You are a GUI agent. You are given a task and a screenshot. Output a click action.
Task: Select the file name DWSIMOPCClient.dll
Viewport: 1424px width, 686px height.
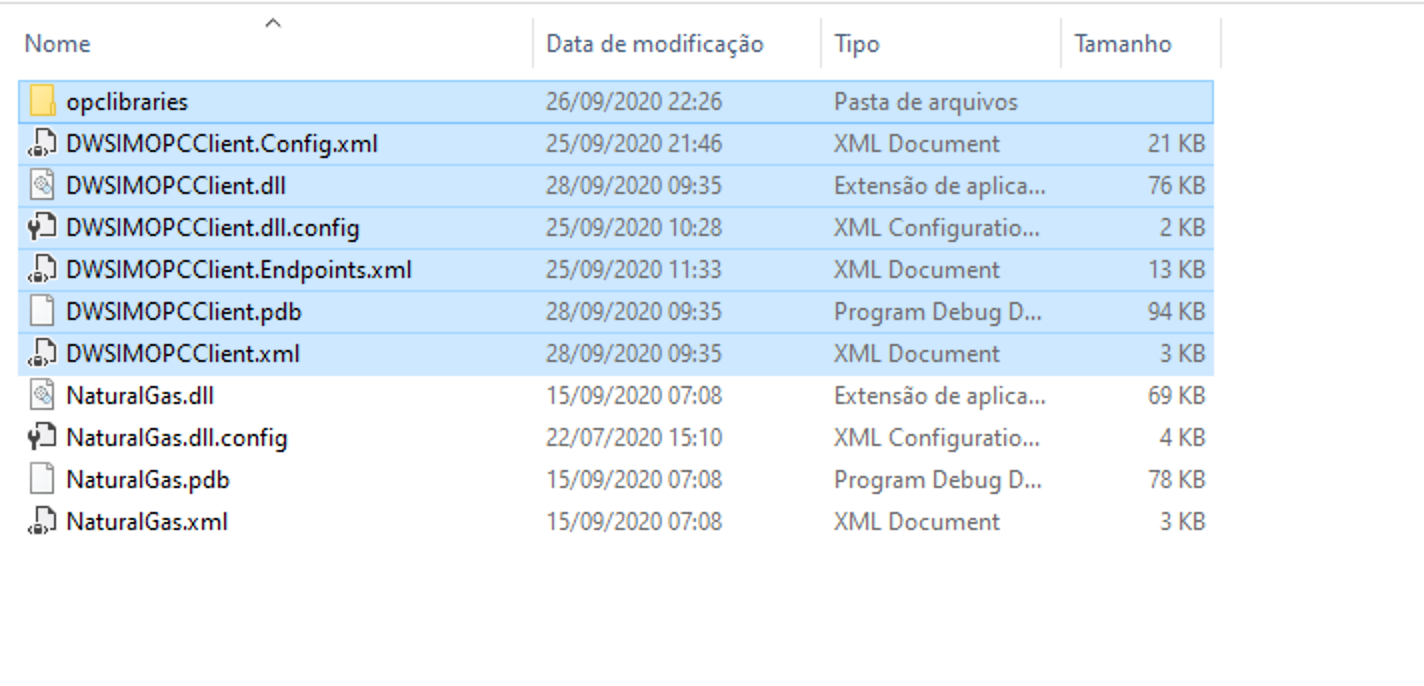(x=176, y=186)
